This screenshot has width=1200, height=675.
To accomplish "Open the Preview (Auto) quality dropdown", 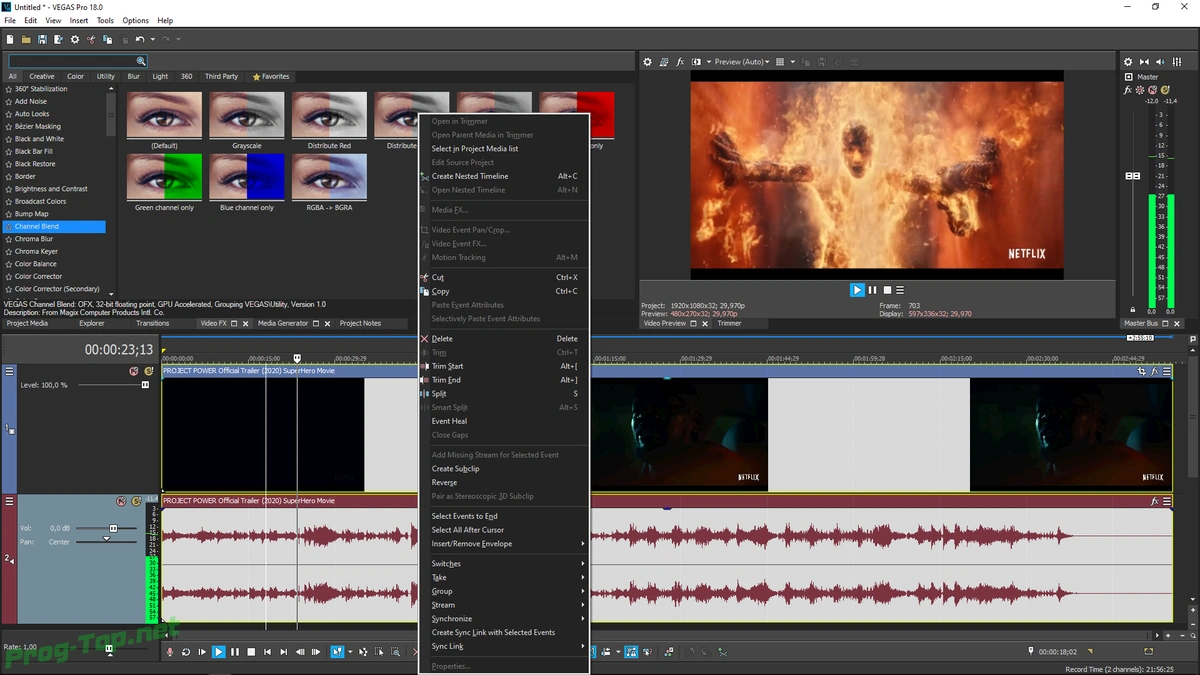I will coord(742,62).
